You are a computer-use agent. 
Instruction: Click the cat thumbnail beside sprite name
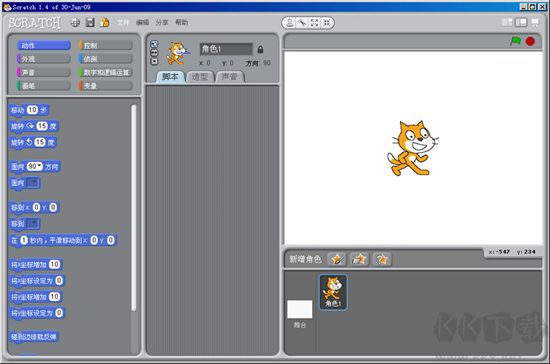coord(177,53)
